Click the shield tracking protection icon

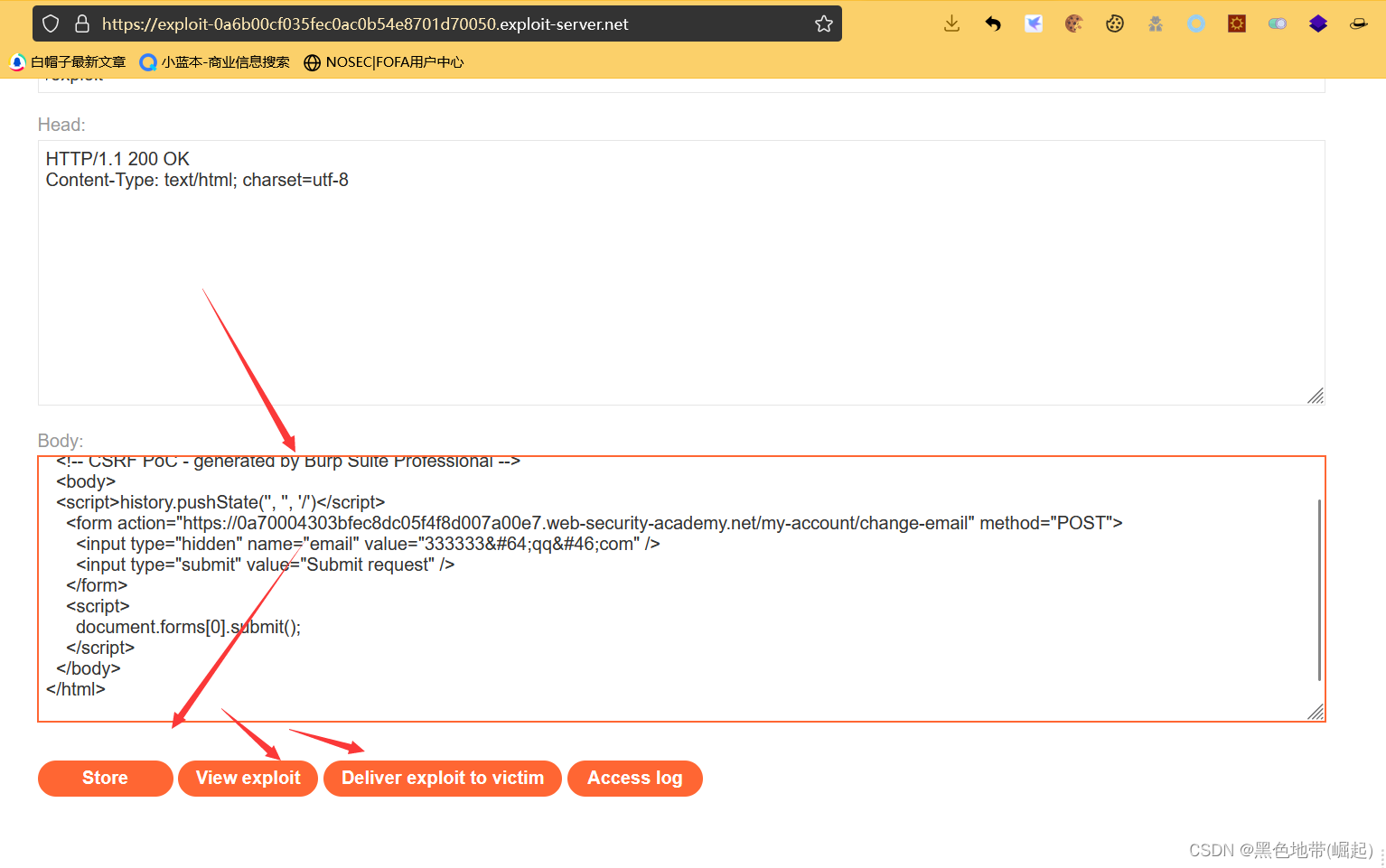pos(52,23)
